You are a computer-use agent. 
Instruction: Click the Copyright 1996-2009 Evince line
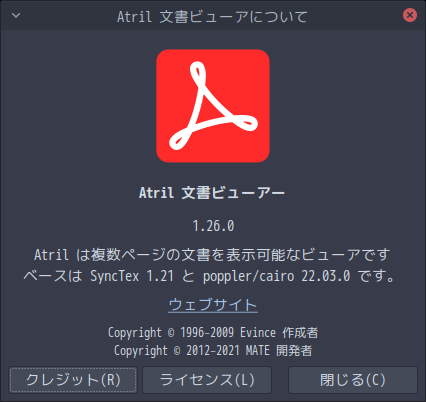tap(213, 333)
